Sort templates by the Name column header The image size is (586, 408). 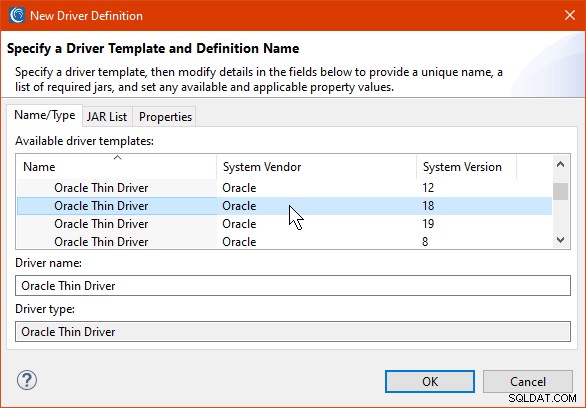click(x=117, y=167)
